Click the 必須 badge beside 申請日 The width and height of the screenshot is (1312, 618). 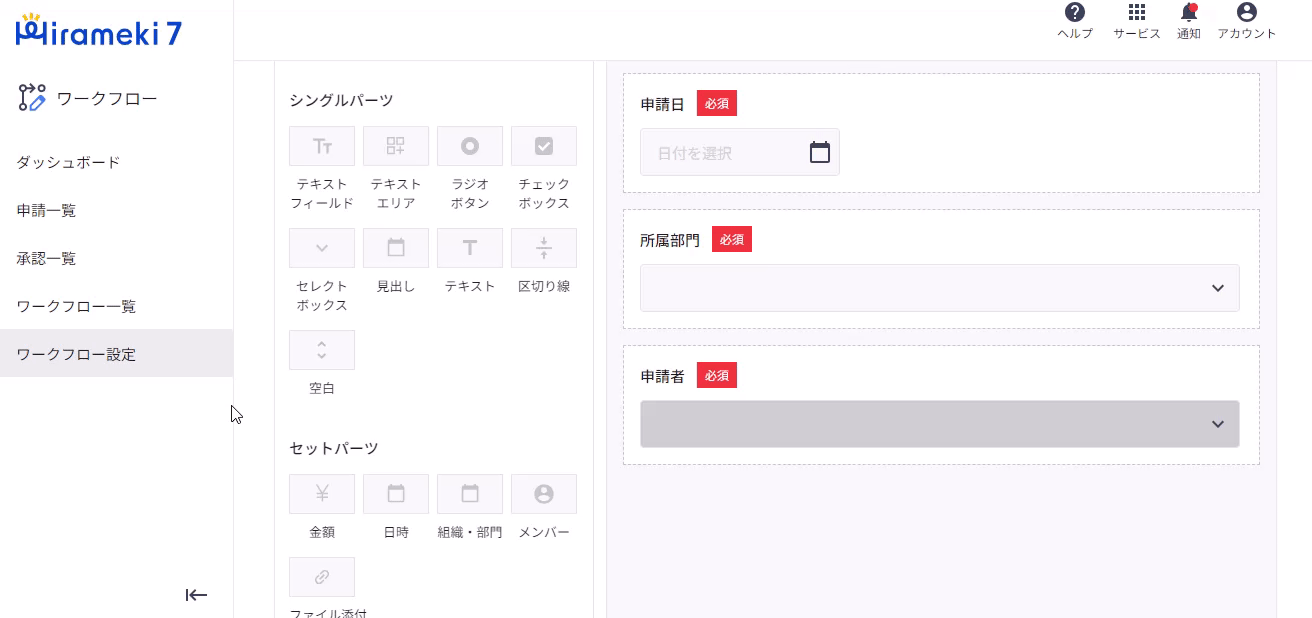[717, 103]
